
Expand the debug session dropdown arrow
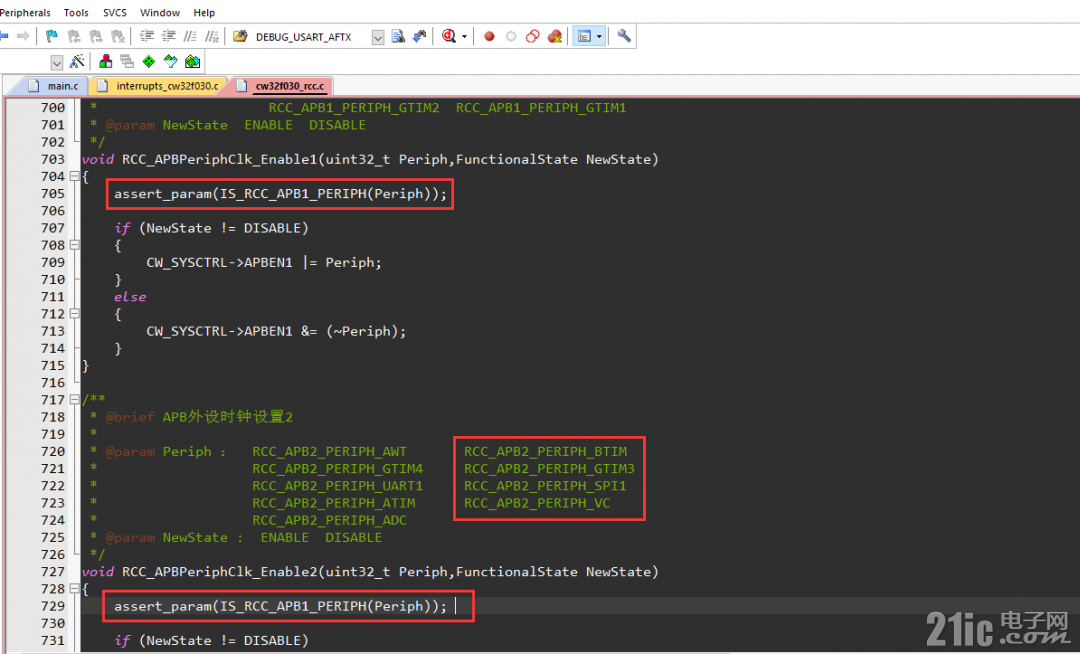tap(465, 36)
